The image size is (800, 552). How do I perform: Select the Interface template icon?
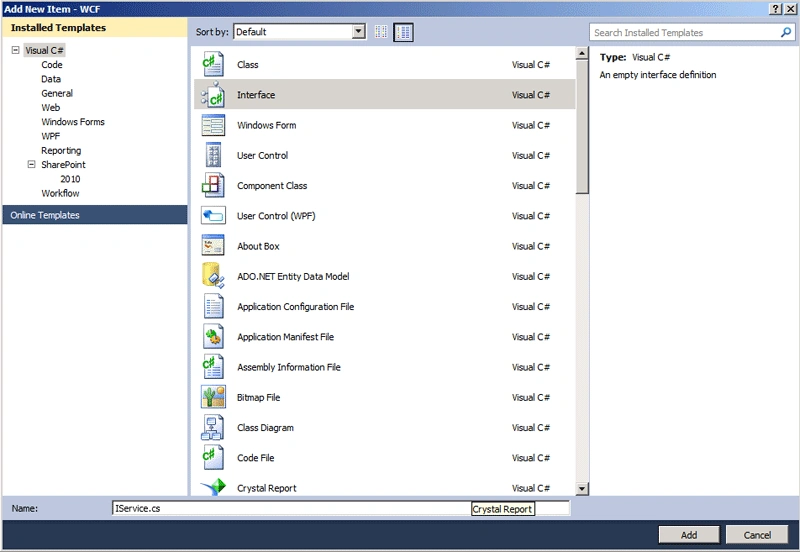213,95
